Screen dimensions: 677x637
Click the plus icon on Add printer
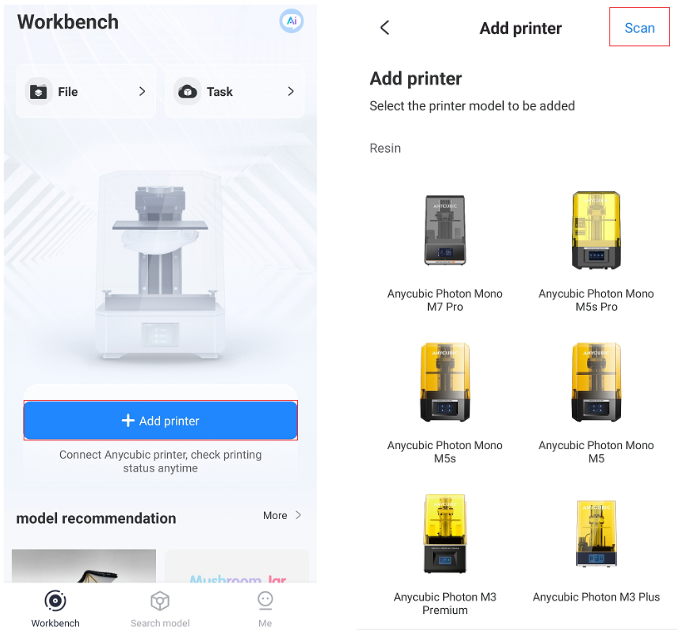pos(128,420)
